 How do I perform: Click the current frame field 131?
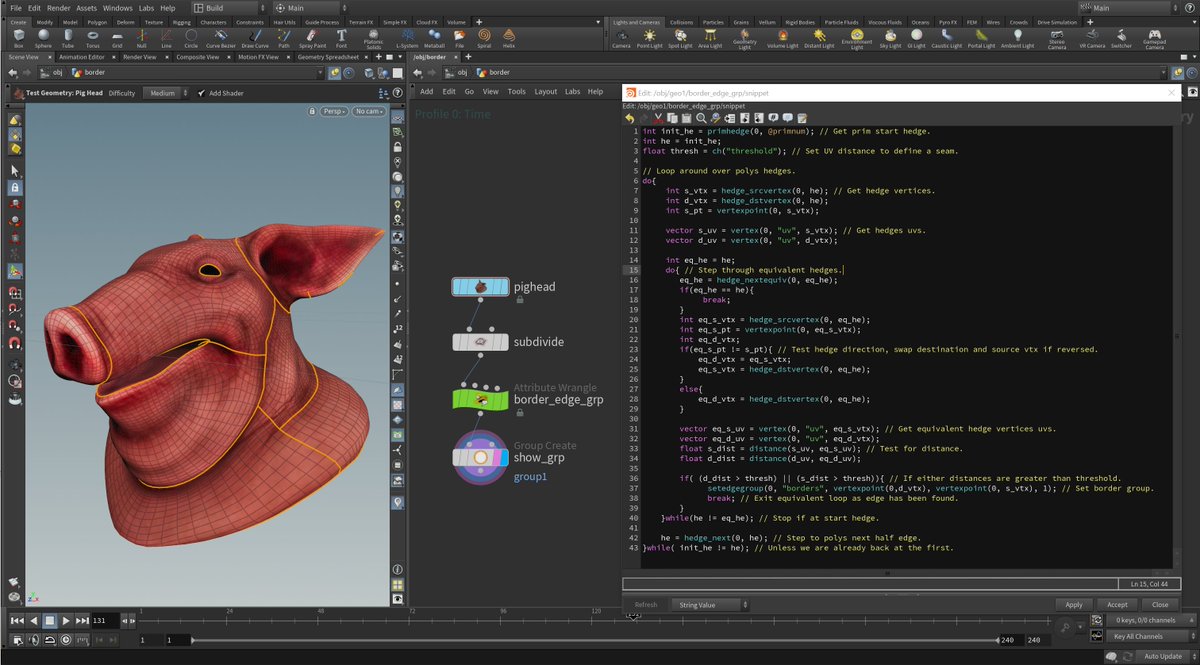[103, 621]
